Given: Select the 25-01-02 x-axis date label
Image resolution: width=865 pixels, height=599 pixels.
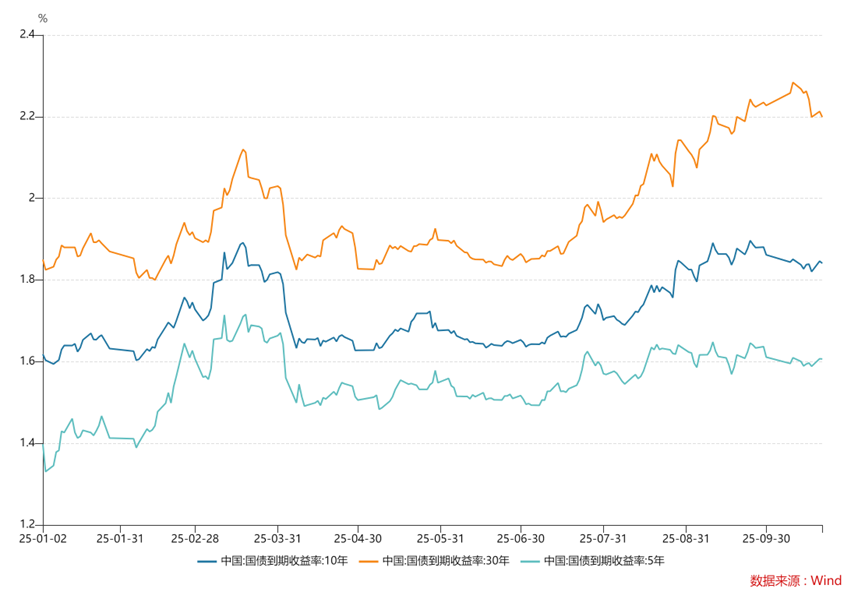Looking at the screenshot, I should coord(42,536).
